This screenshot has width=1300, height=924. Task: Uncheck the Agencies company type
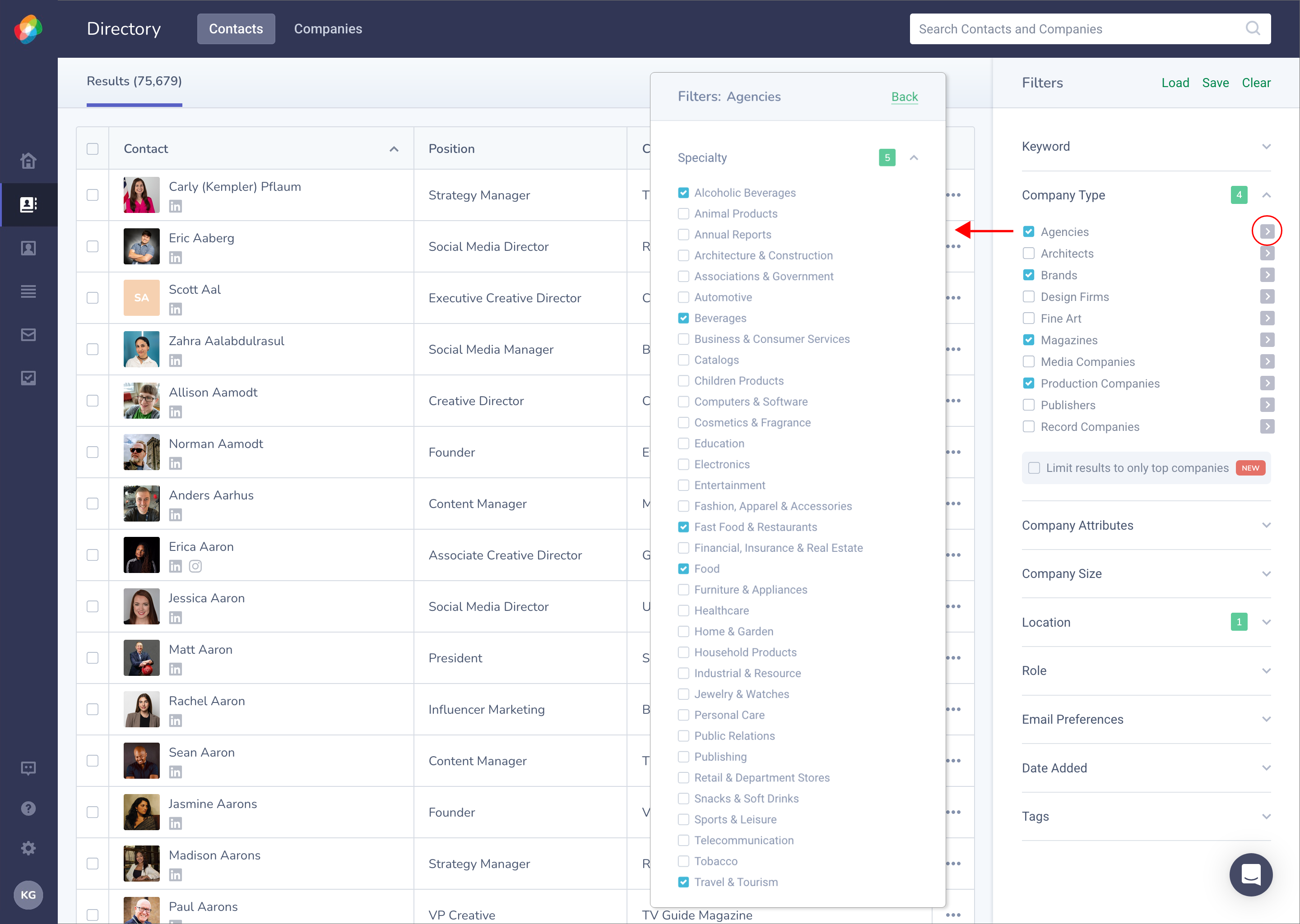1029,231
